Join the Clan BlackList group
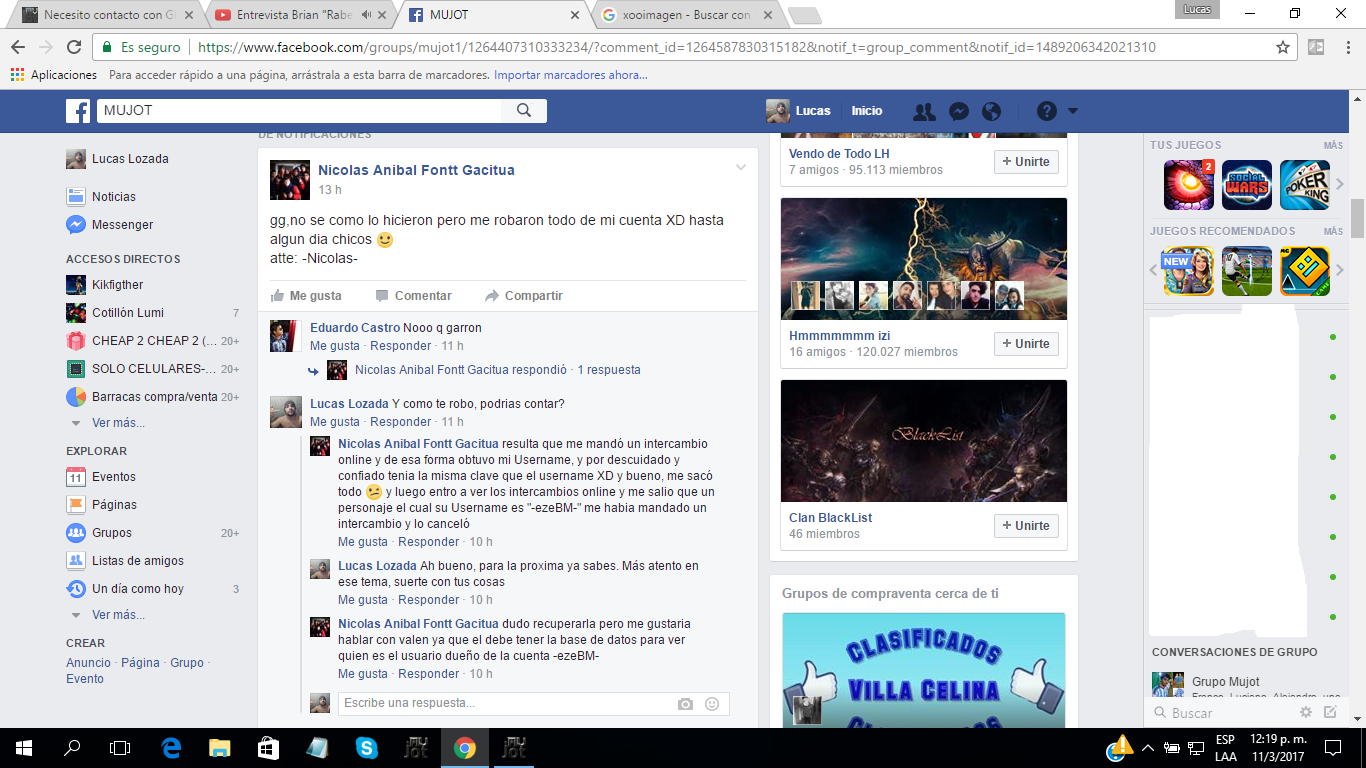1366x768 pixels. [x=1026, y=526]
